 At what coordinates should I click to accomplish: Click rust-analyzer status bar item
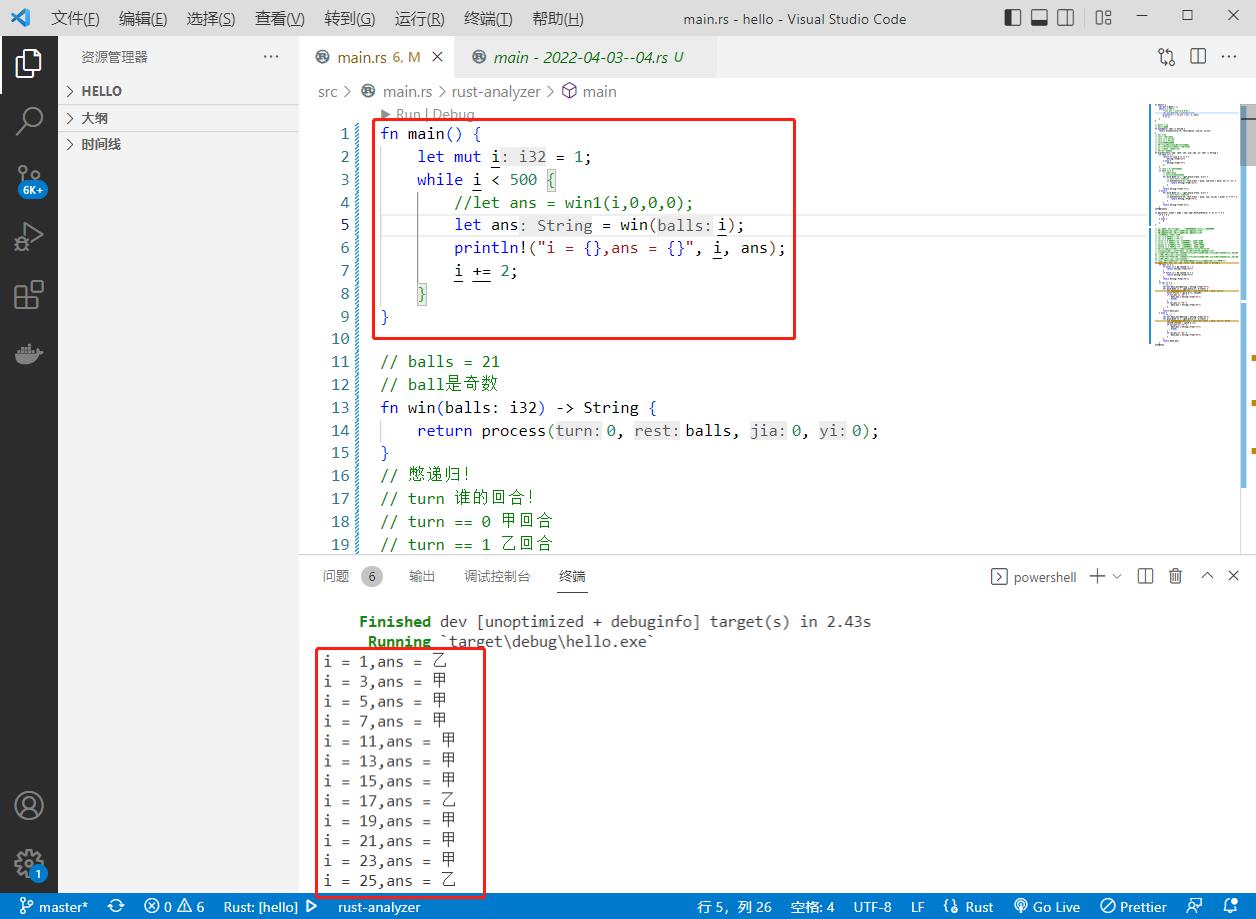tap(379, 907)
